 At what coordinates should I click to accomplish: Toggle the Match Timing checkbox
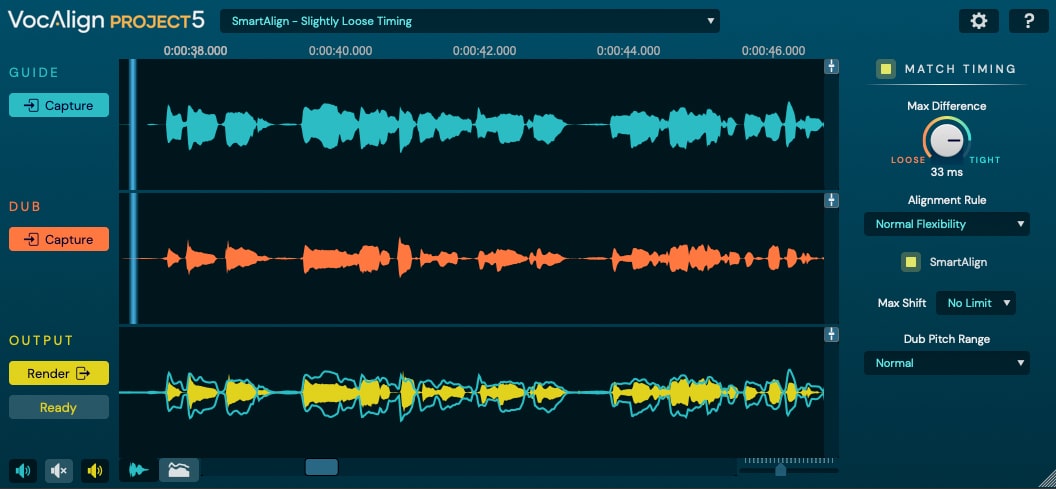tap(885, 69)
